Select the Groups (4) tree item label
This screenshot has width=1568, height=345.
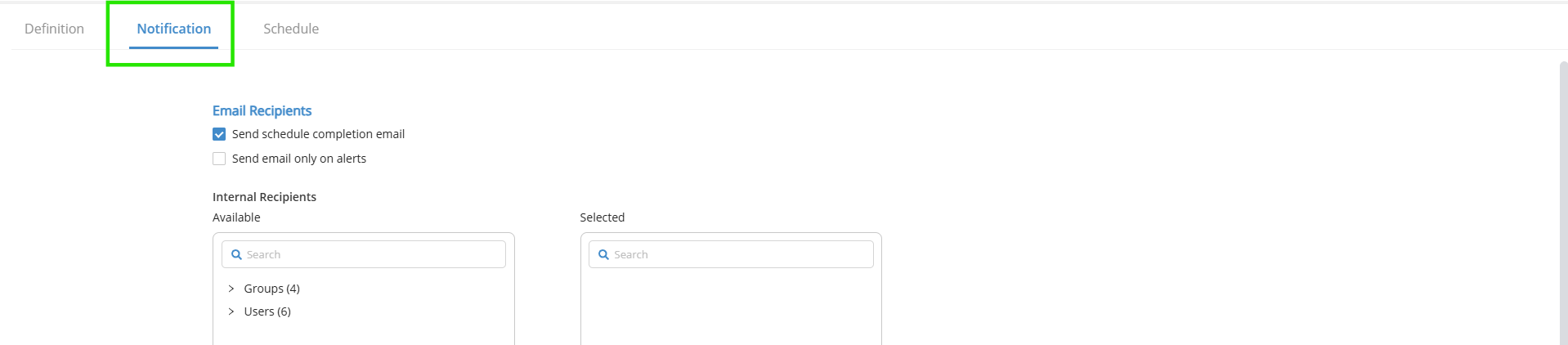pyautogui.click(x=271, y=289)
